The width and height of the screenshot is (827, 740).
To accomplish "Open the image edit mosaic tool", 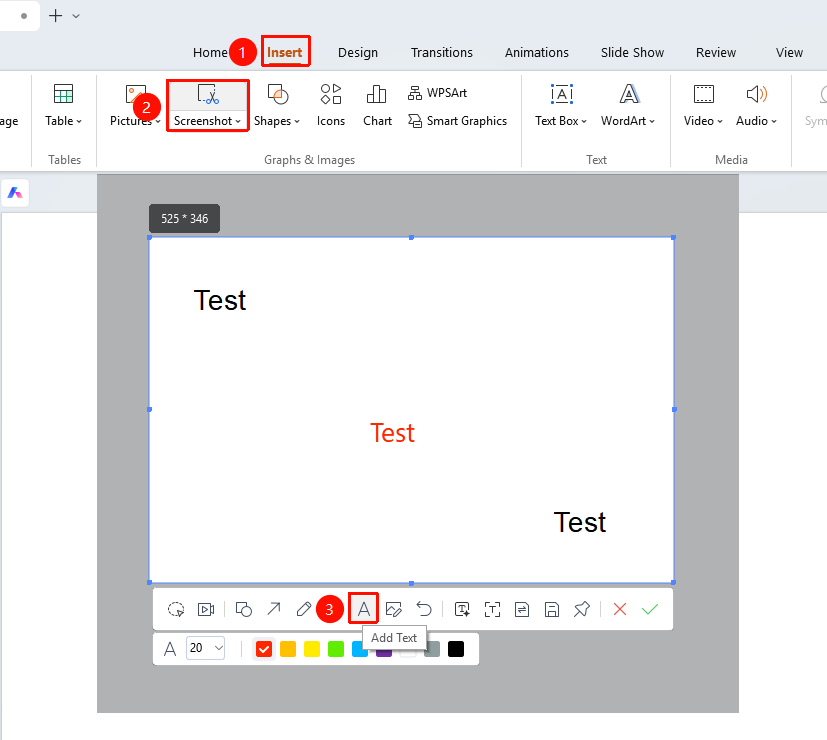I will (393, 609).
